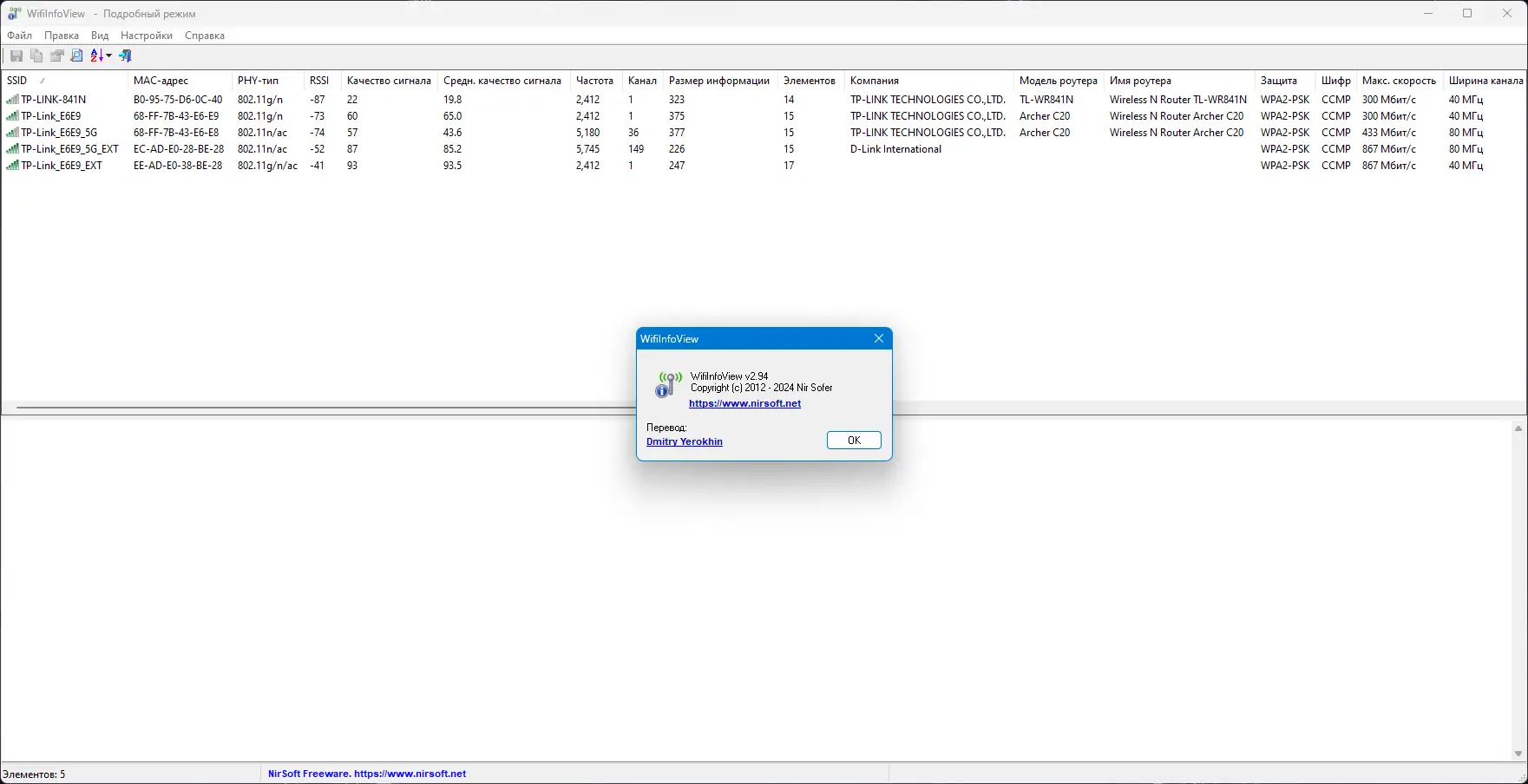
Task: Open the Файл menu
Action: point(19,36)
